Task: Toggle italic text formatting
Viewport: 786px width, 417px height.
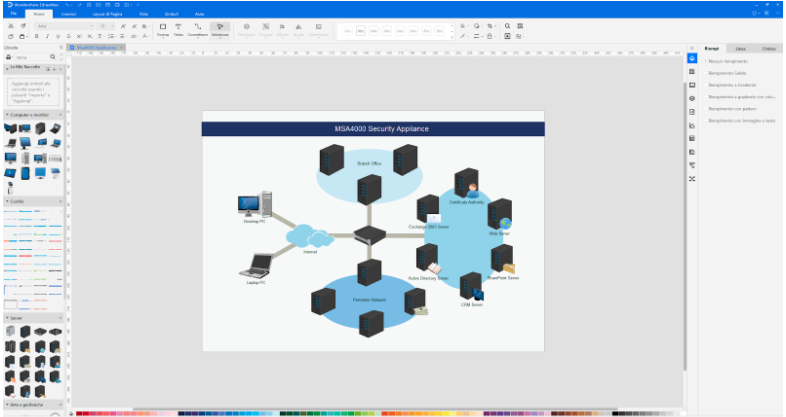Action: point(47,37)
